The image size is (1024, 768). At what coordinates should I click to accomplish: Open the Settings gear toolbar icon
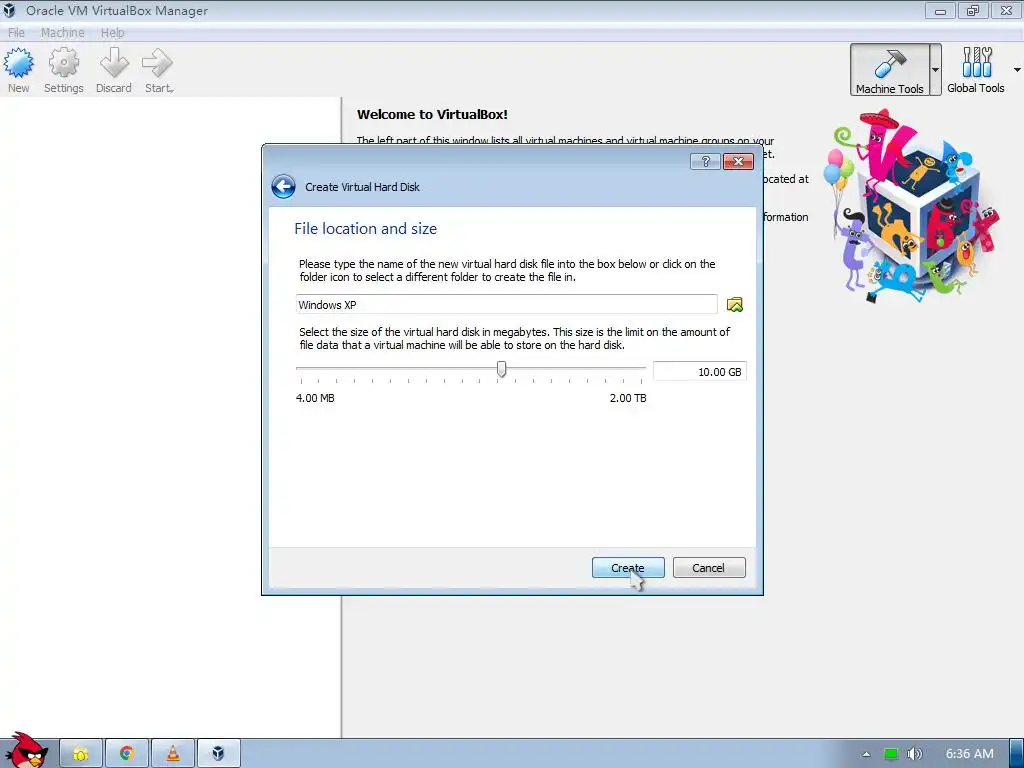click(x=63, y=70)
